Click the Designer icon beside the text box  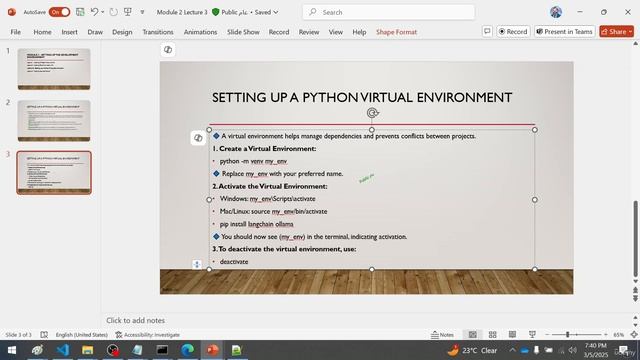[198, 138]
